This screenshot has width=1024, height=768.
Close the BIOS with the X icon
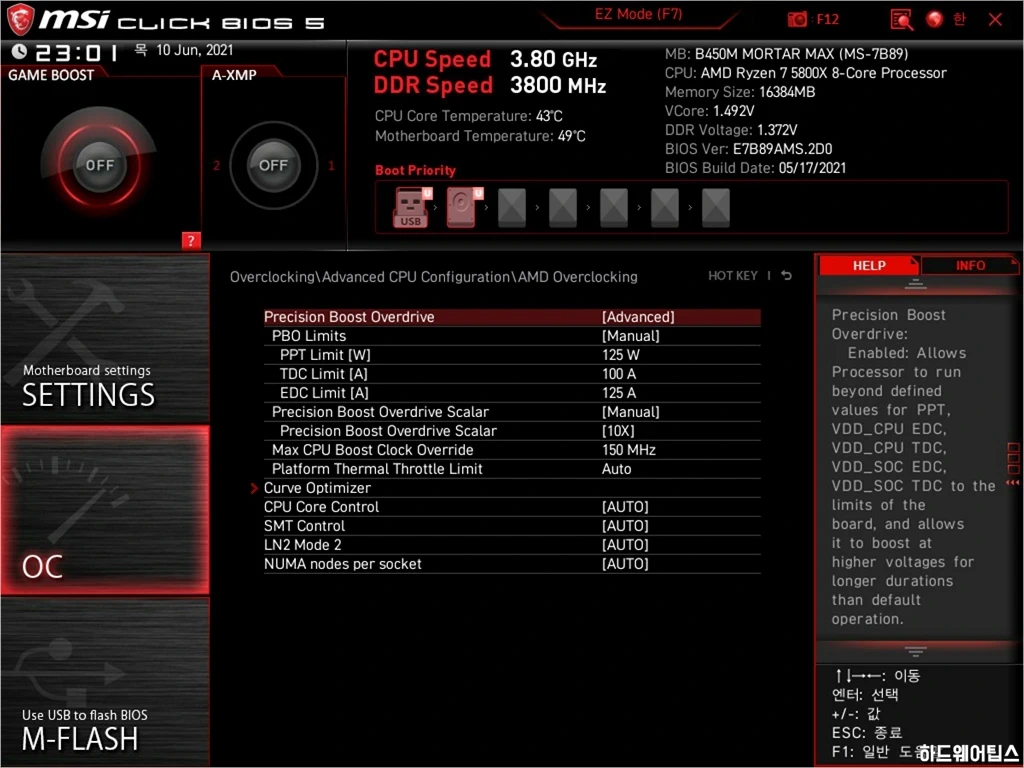[995, 20]
